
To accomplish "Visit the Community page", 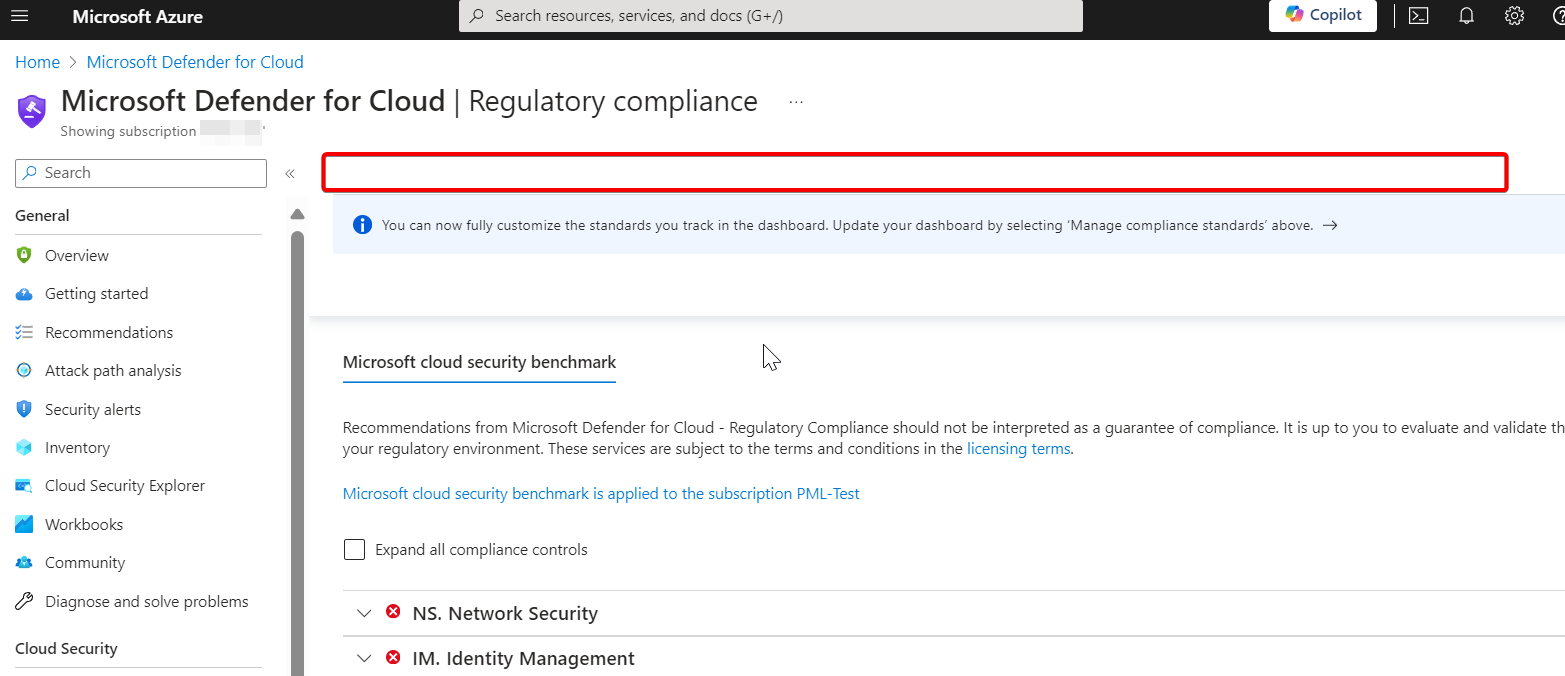I will (85, 562).
